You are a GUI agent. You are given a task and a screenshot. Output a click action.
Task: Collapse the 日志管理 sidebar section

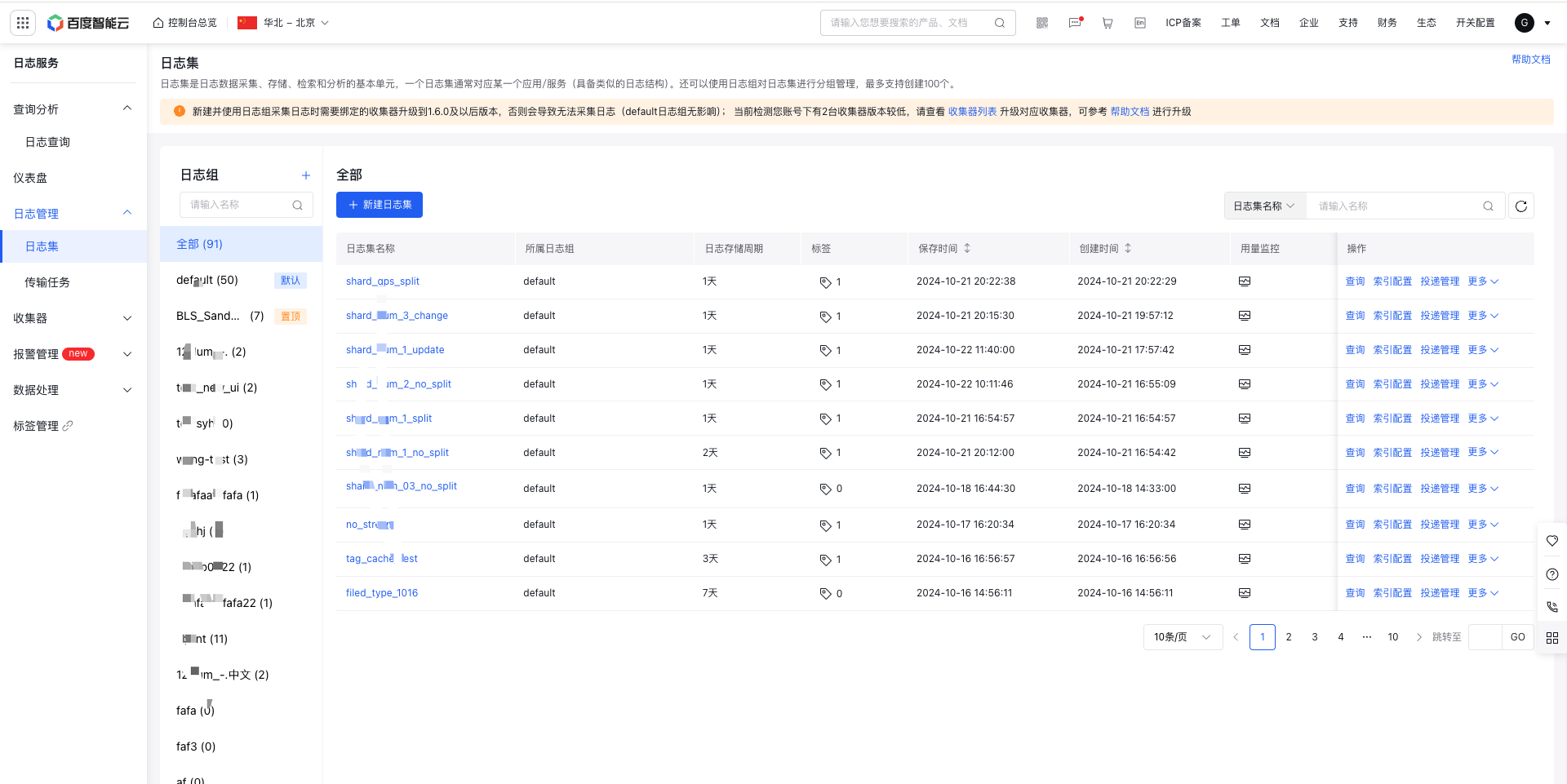point(127,213)
